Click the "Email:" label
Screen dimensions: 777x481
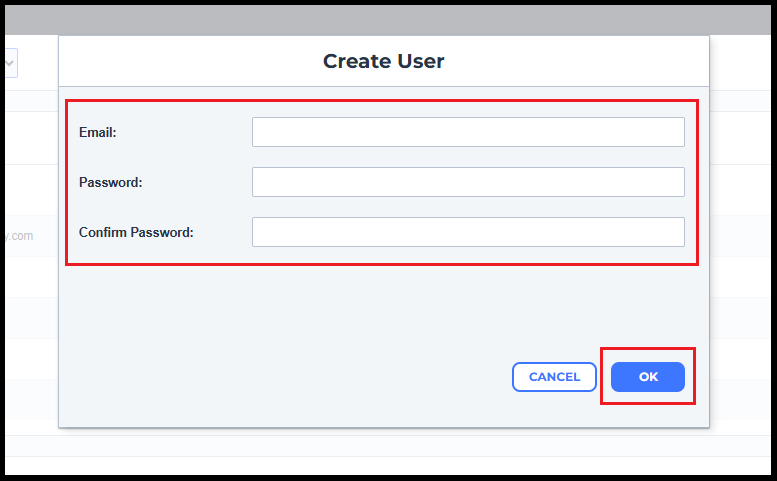click(x=98, y=132)
